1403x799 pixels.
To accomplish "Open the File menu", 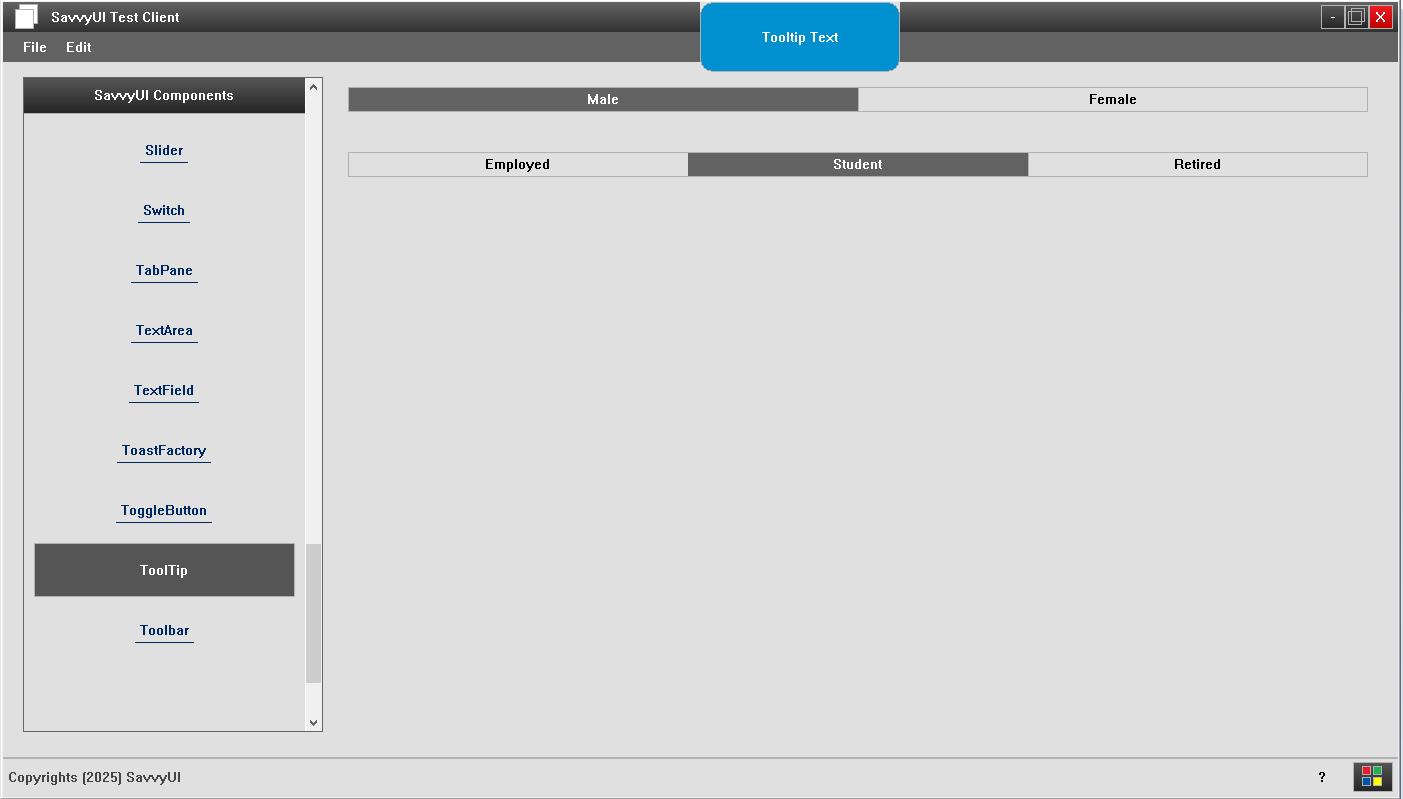I will (x=34, y=47).
